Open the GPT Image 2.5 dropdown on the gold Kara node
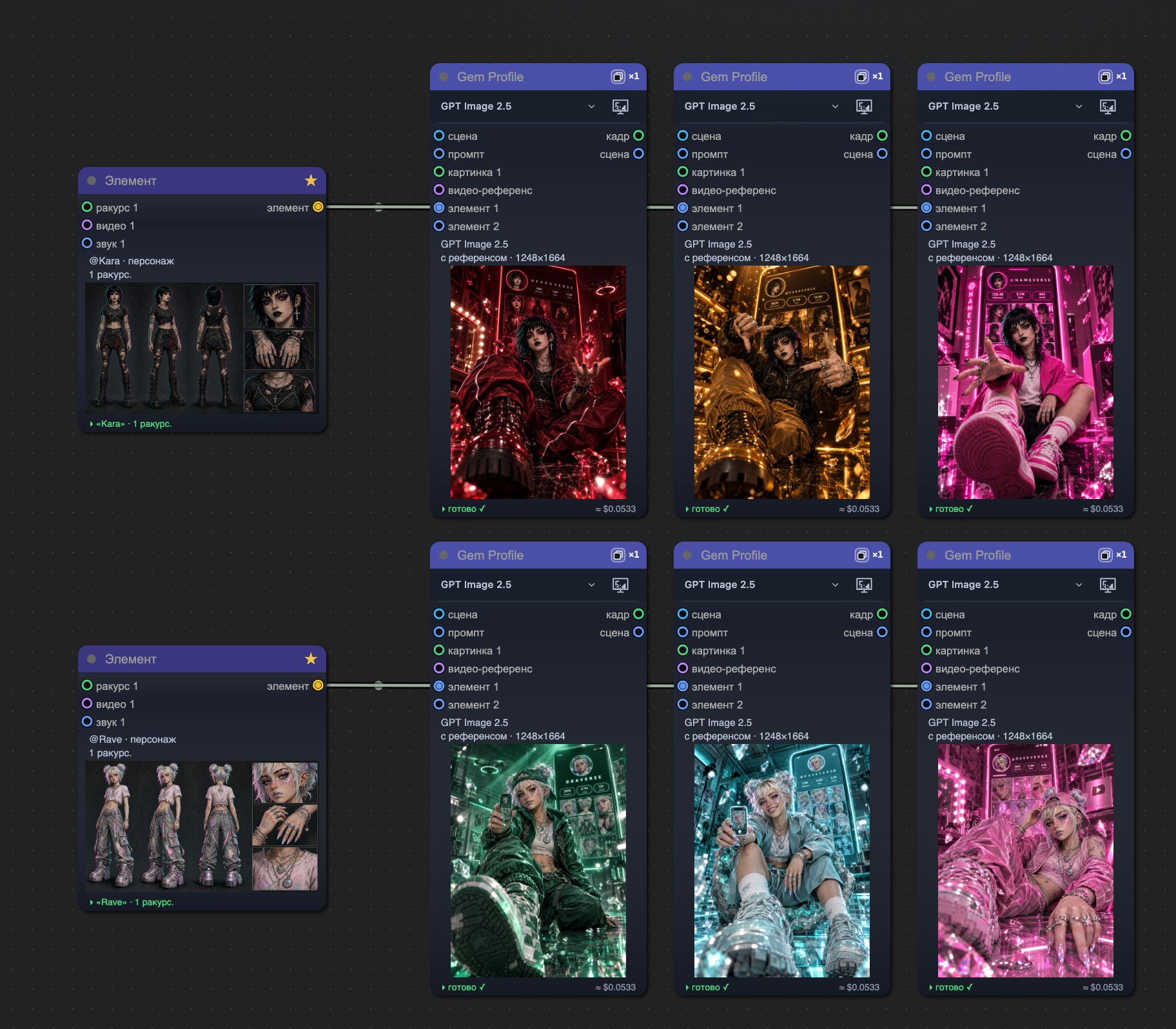Screen dimensions: 1176x1029 (761, 106)
